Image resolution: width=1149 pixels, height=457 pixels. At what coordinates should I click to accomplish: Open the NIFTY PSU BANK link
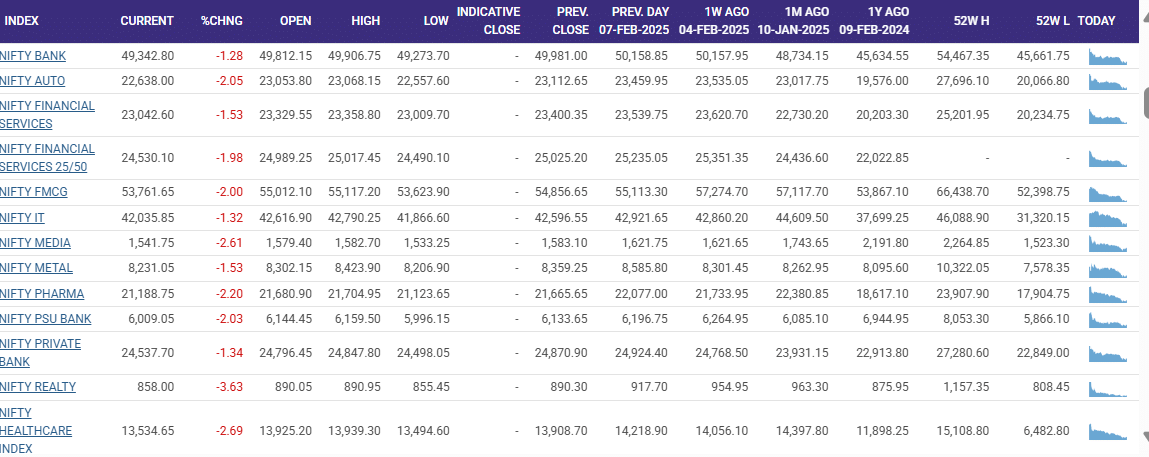(x=45, y=319)
